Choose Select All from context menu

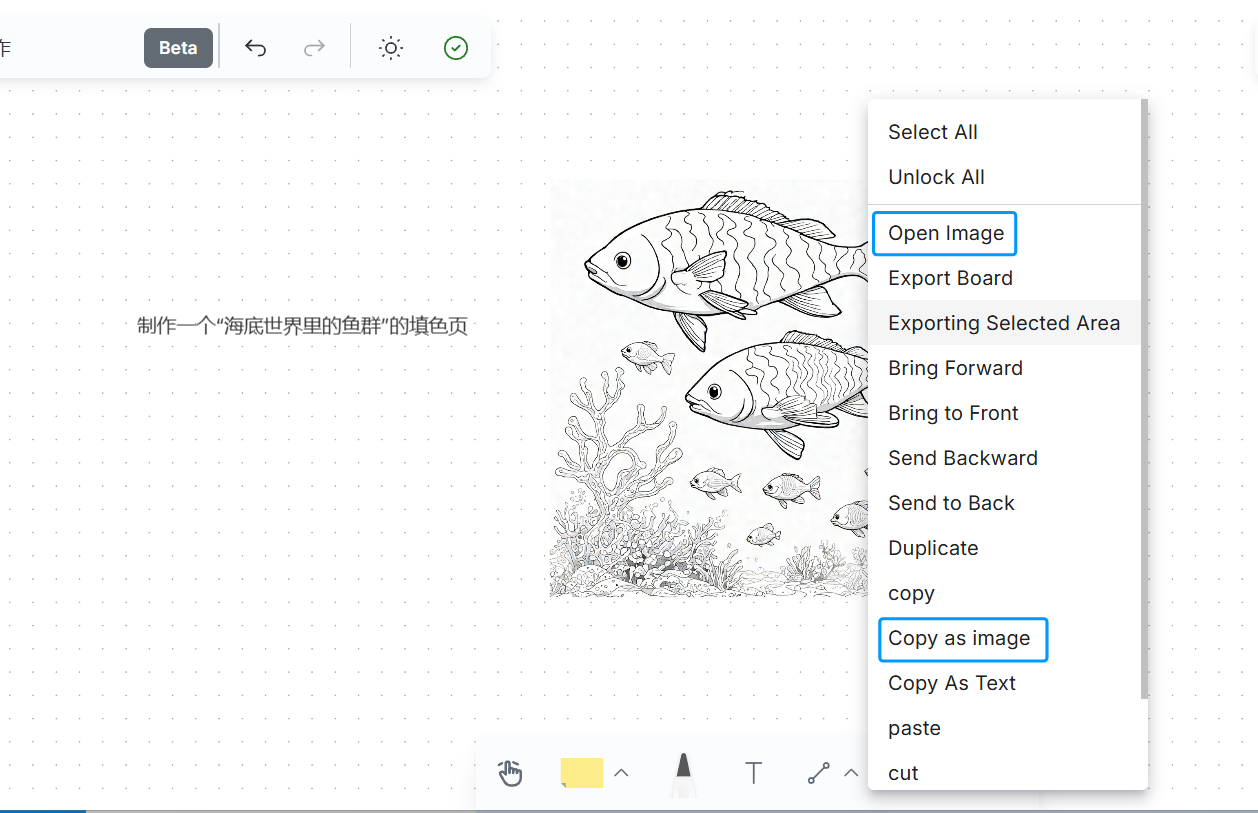coord(1004,132)
